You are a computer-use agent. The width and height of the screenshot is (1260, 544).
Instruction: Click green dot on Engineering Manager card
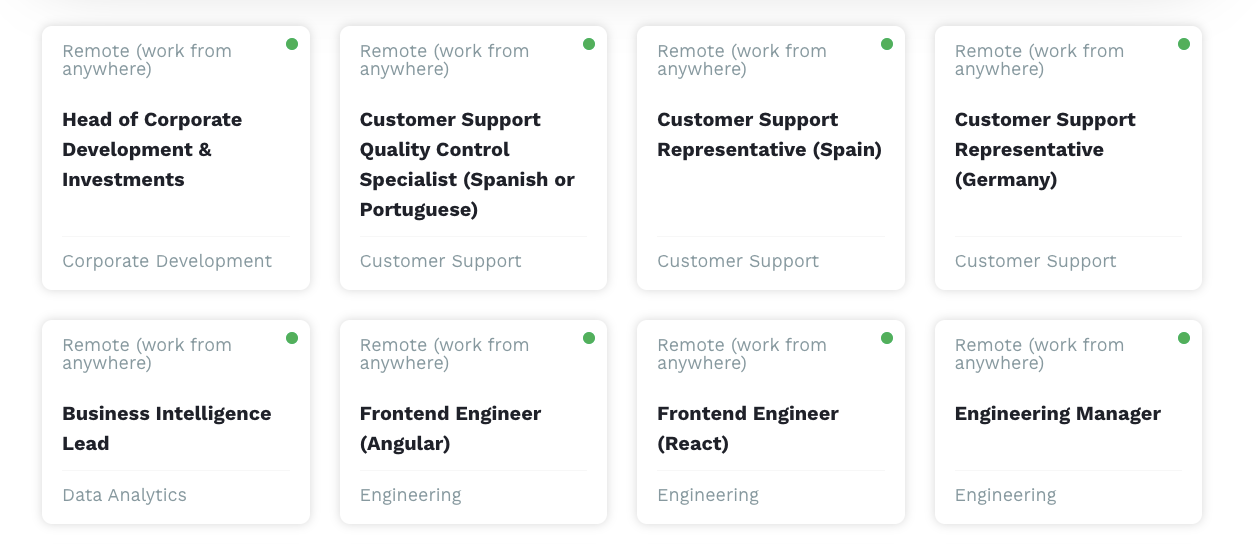click(1184, 338)
